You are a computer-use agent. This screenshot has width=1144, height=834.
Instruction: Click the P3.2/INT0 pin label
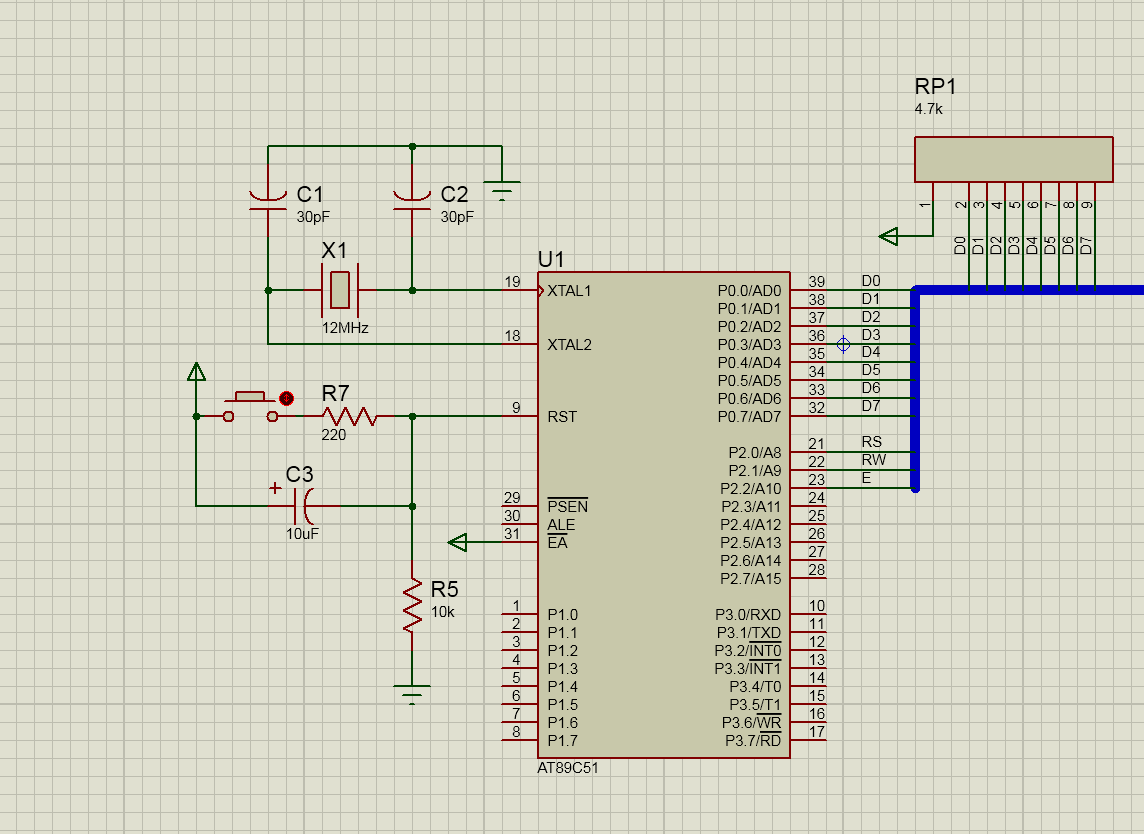[x=748, y=650]
